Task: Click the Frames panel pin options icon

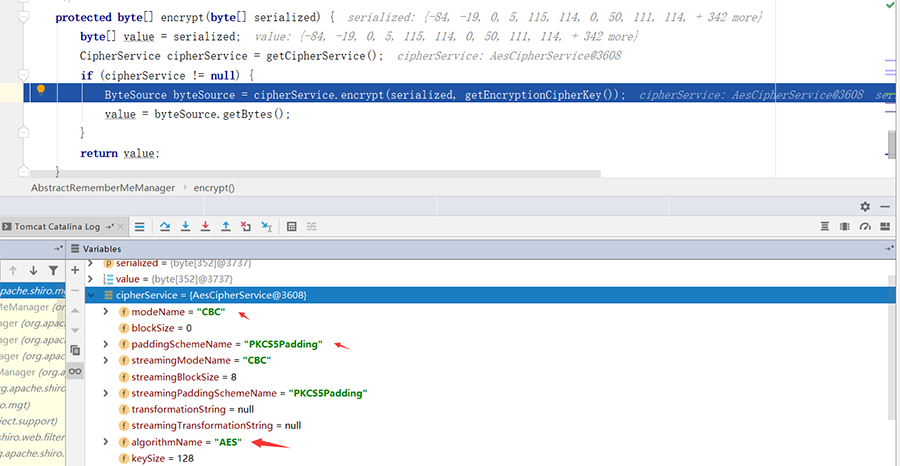Action: (x=58, y=248)
